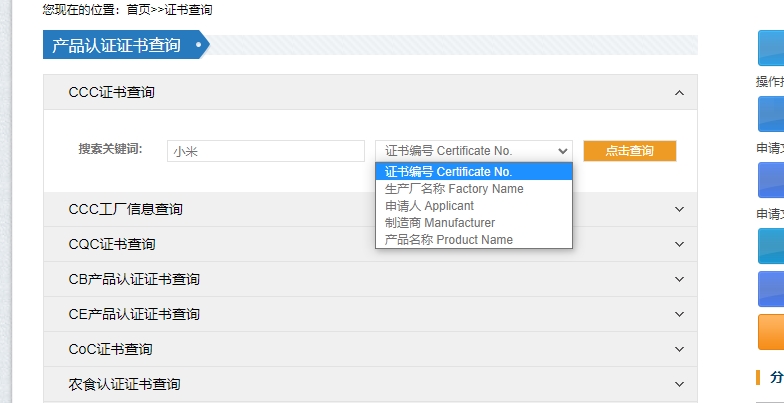The image size is (784, 403).
Task: Pick 申请人 Applicant from the dropdown list
Action: pos(429,206)
